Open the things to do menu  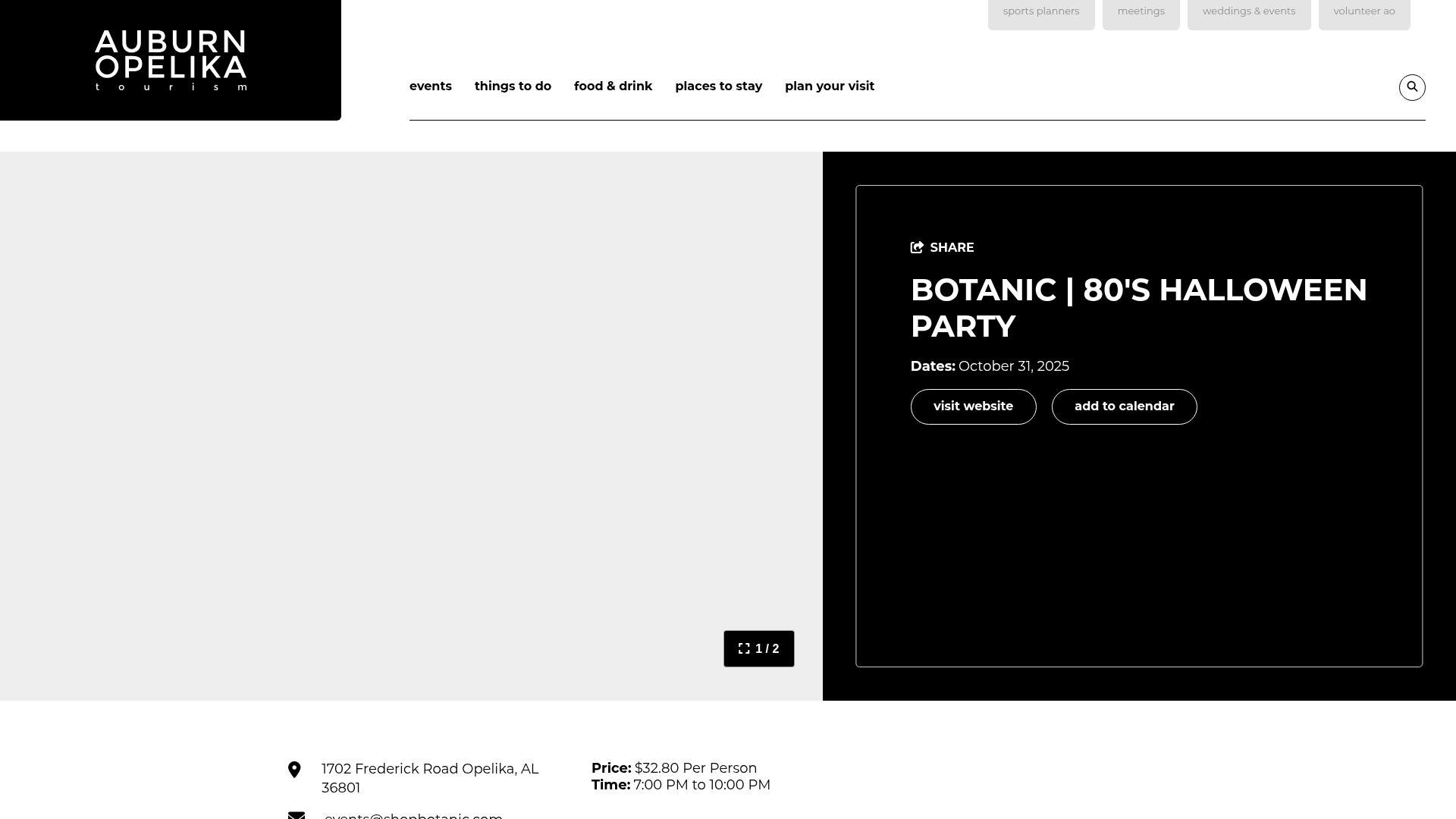[x=513, y=86]
